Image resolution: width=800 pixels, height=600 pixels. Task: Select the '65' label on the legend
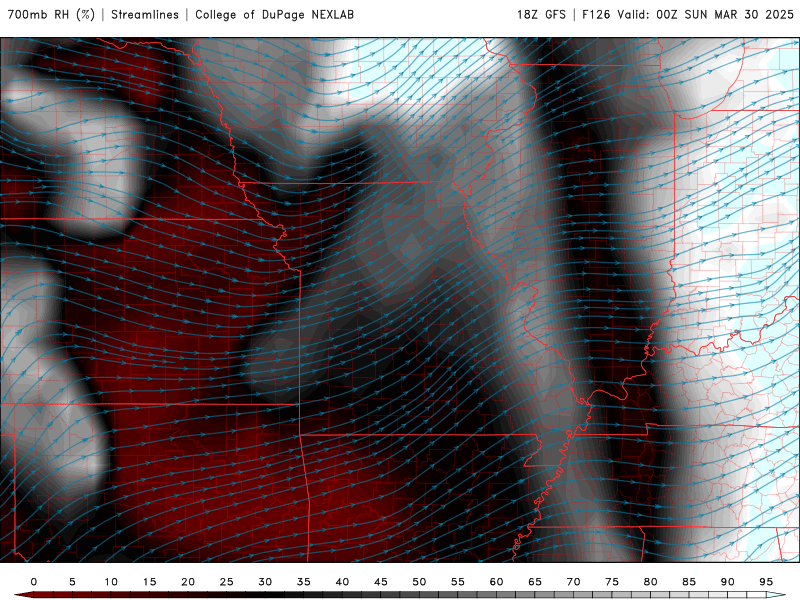(535, 582)
